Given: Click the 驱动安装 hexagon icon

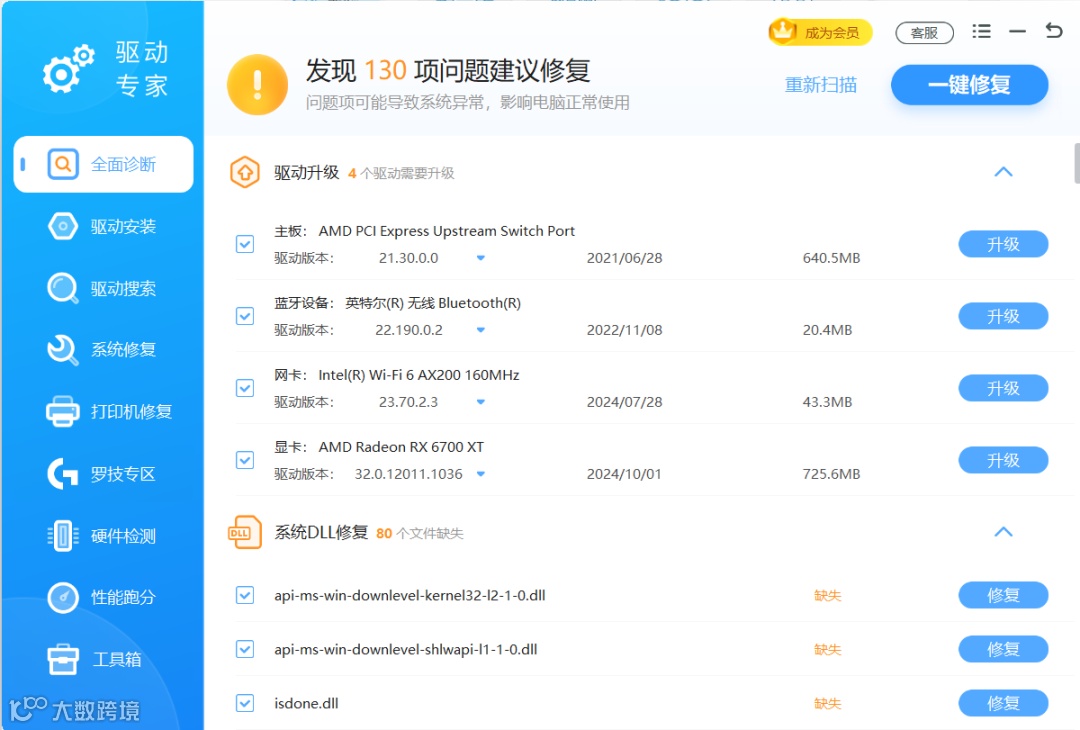Looking at the screenshot, I should [x=63, y=226].
